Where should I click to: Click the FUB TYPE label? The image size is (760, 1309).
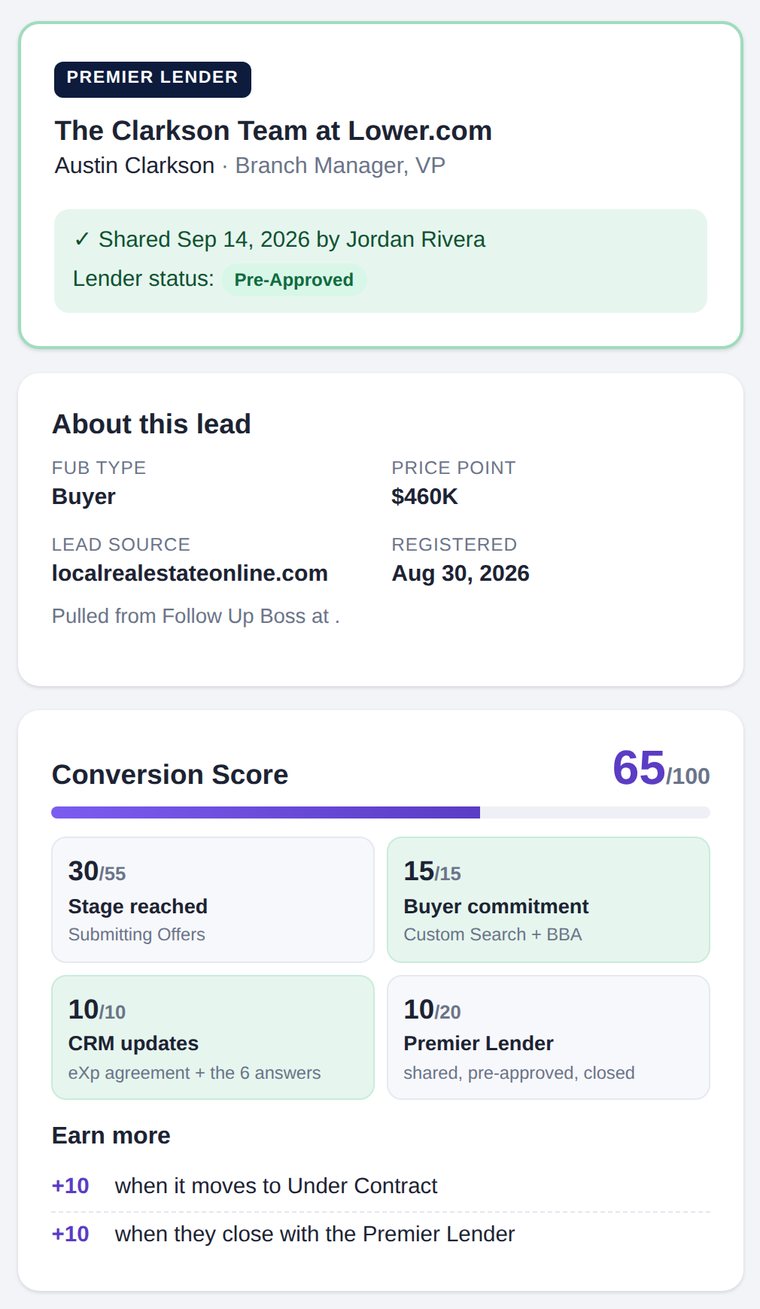coord(99,467)
